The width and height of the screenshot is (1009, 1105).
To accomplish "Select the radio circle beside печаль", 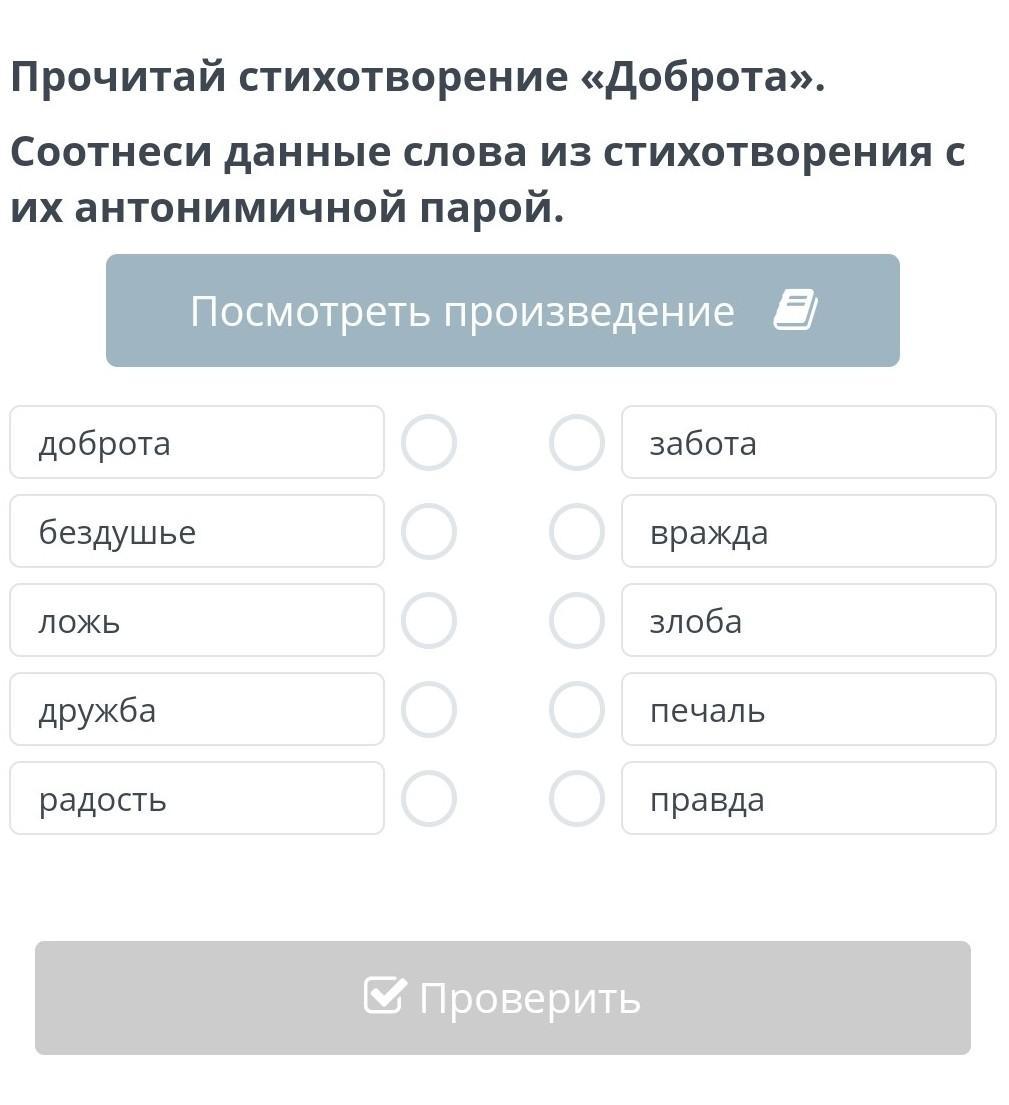I will [x=576, y=710].
